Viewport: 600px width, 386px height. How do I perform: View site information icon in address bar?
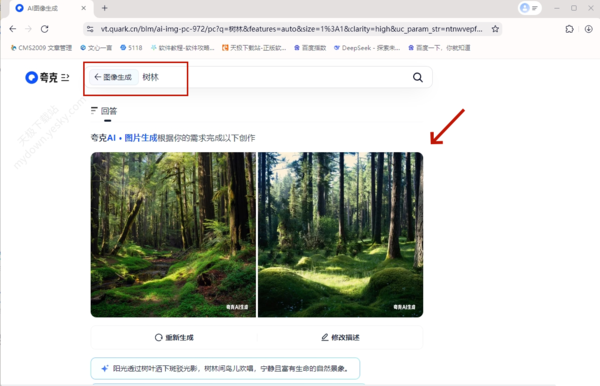click(90, 29)
